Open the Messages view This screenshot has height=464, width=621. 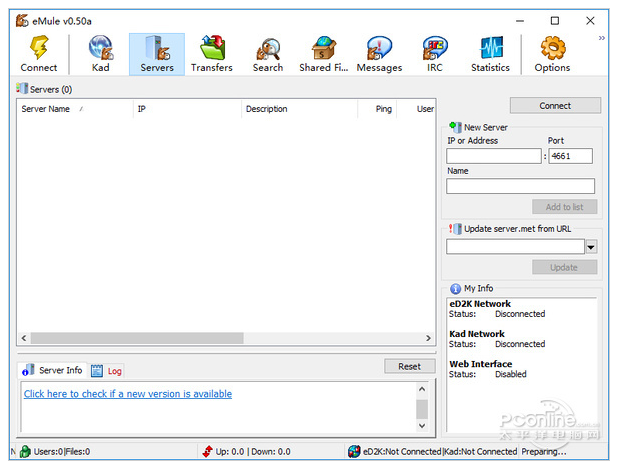pos(379,54)
